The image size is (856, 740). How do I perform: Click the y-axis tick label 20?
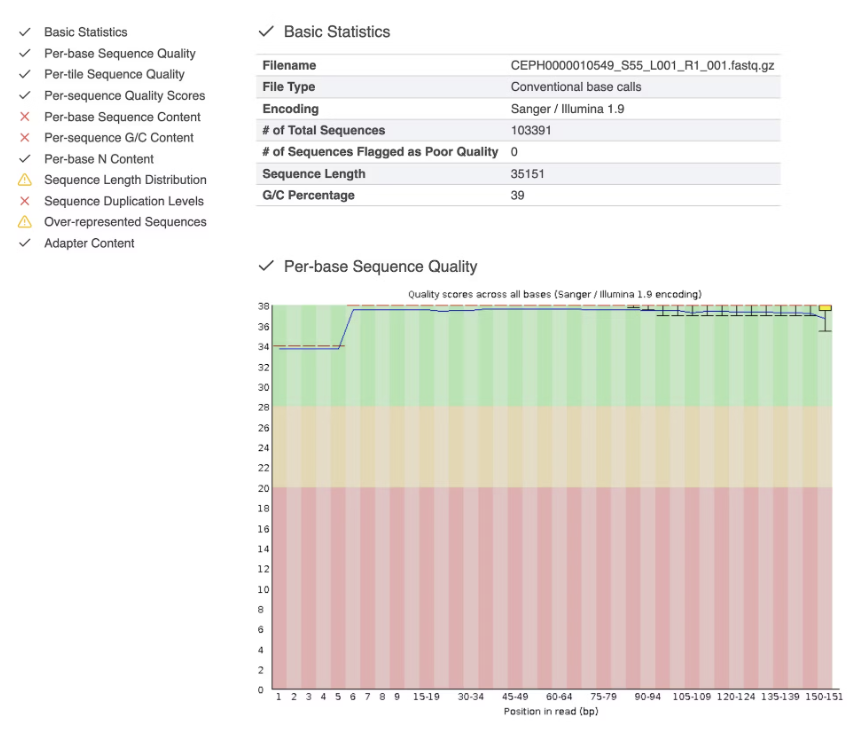[264, 488]
